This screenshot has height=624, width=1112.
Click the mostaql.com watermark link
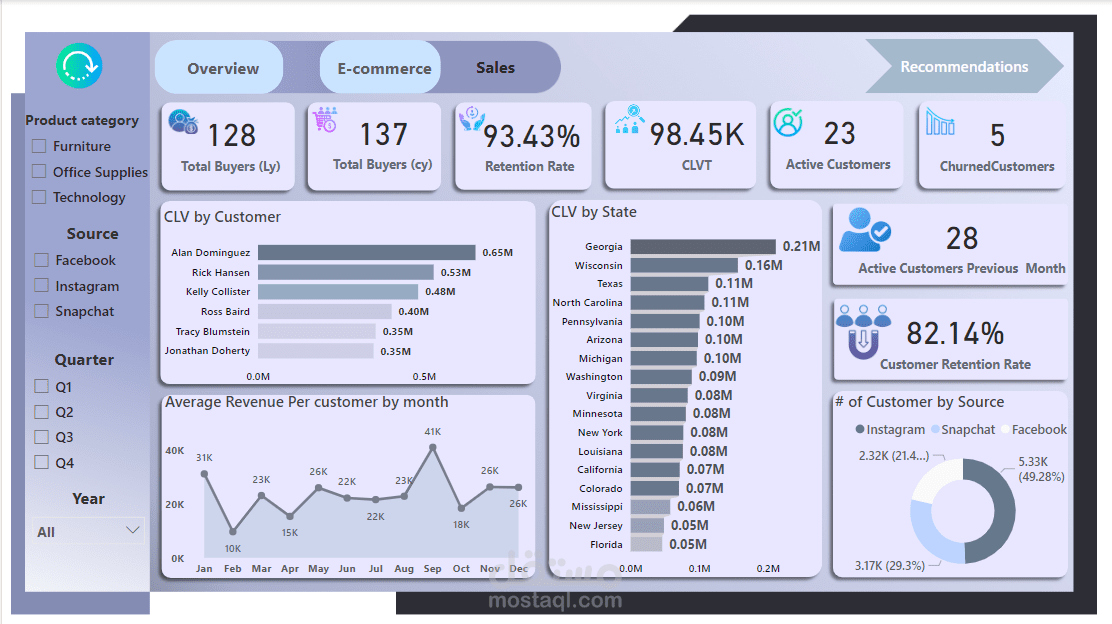tap(556, 600)
